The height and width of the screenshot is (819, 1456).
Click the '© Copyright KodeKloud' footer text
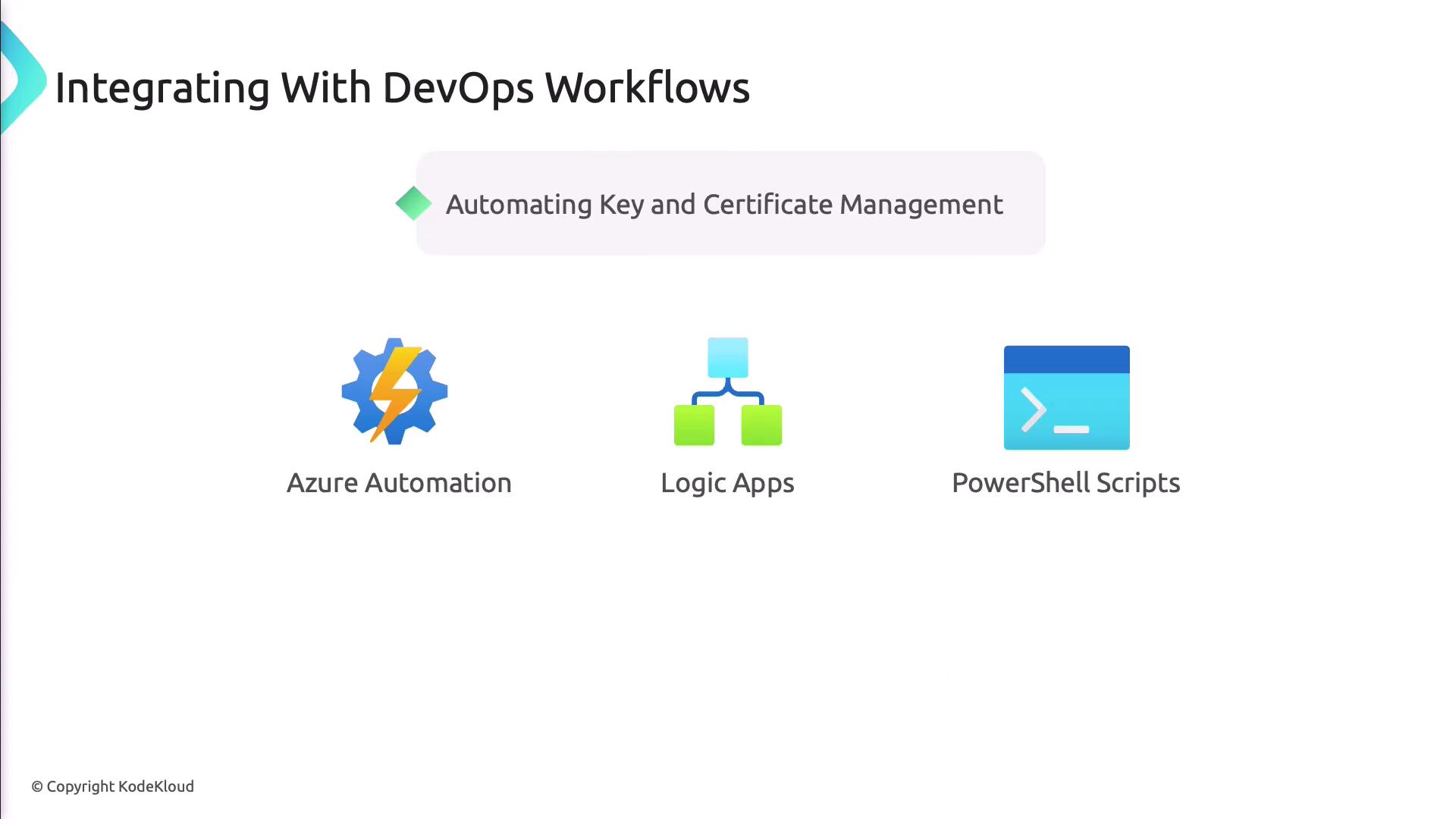click(112, 786)
